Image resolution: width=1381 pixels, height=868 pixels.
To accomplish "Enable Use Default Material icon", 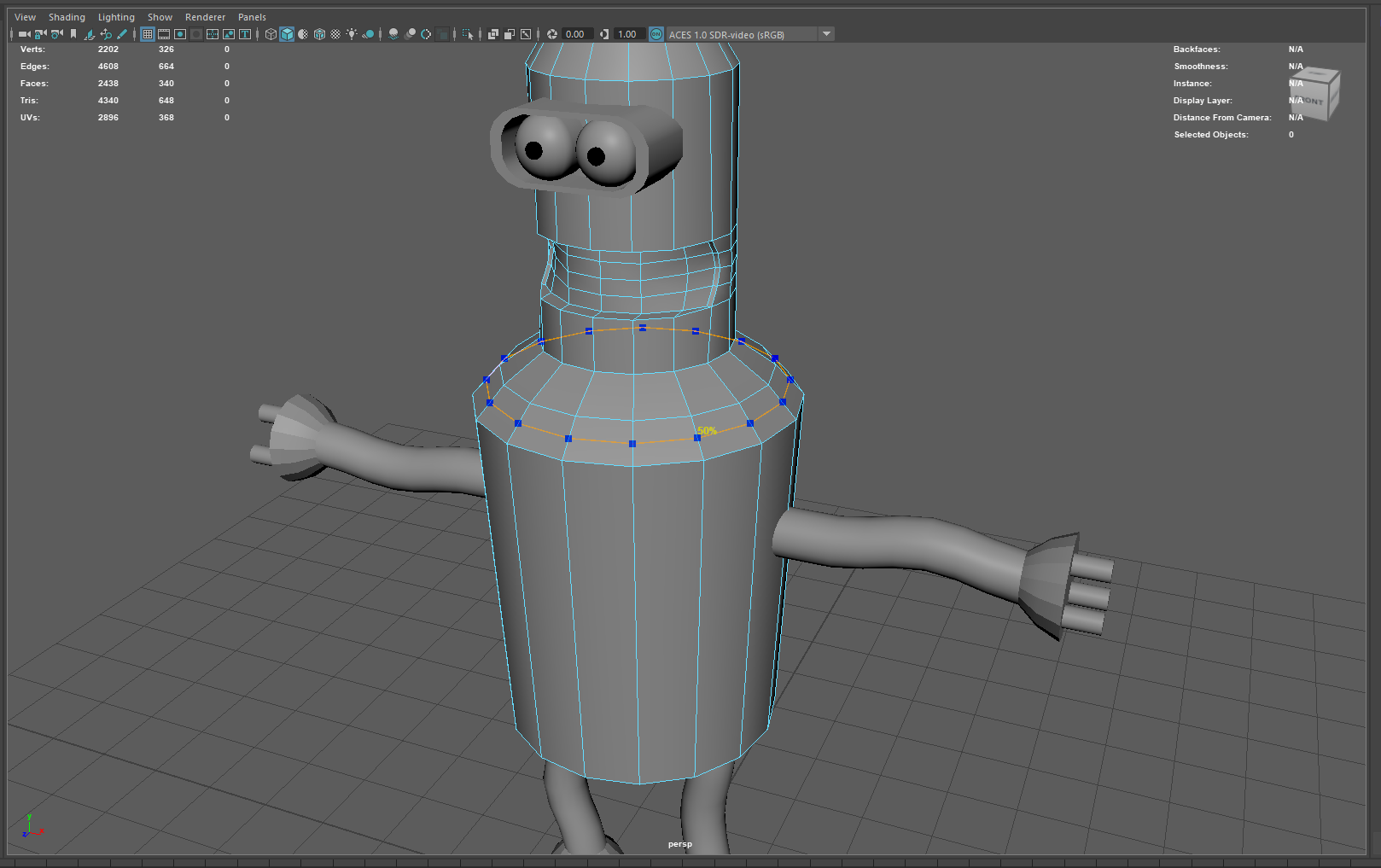I will (x=303, y=34).
